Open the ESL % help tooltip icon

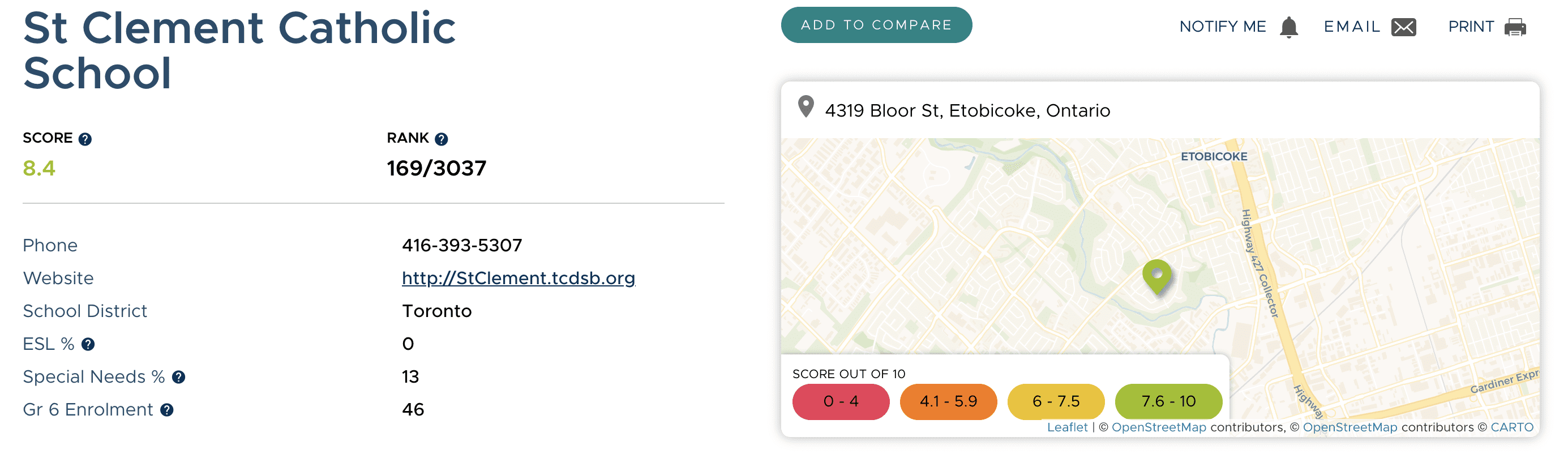point(88,345)
